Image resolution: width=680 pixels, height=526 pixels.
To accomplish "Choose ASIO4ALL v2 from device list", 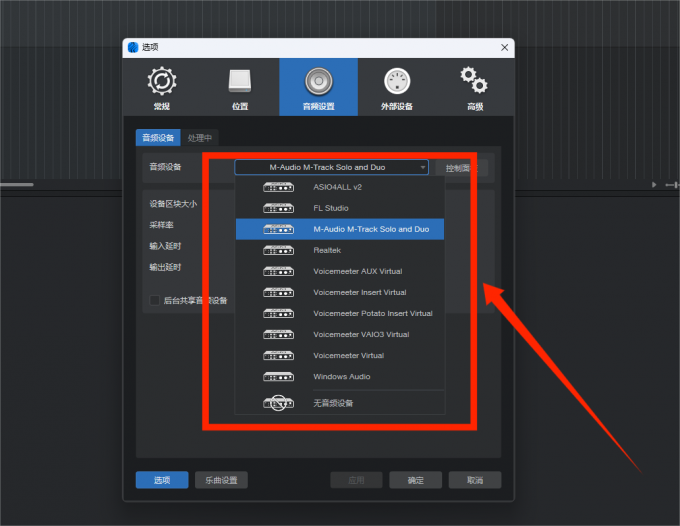I will tap(340, 187).
